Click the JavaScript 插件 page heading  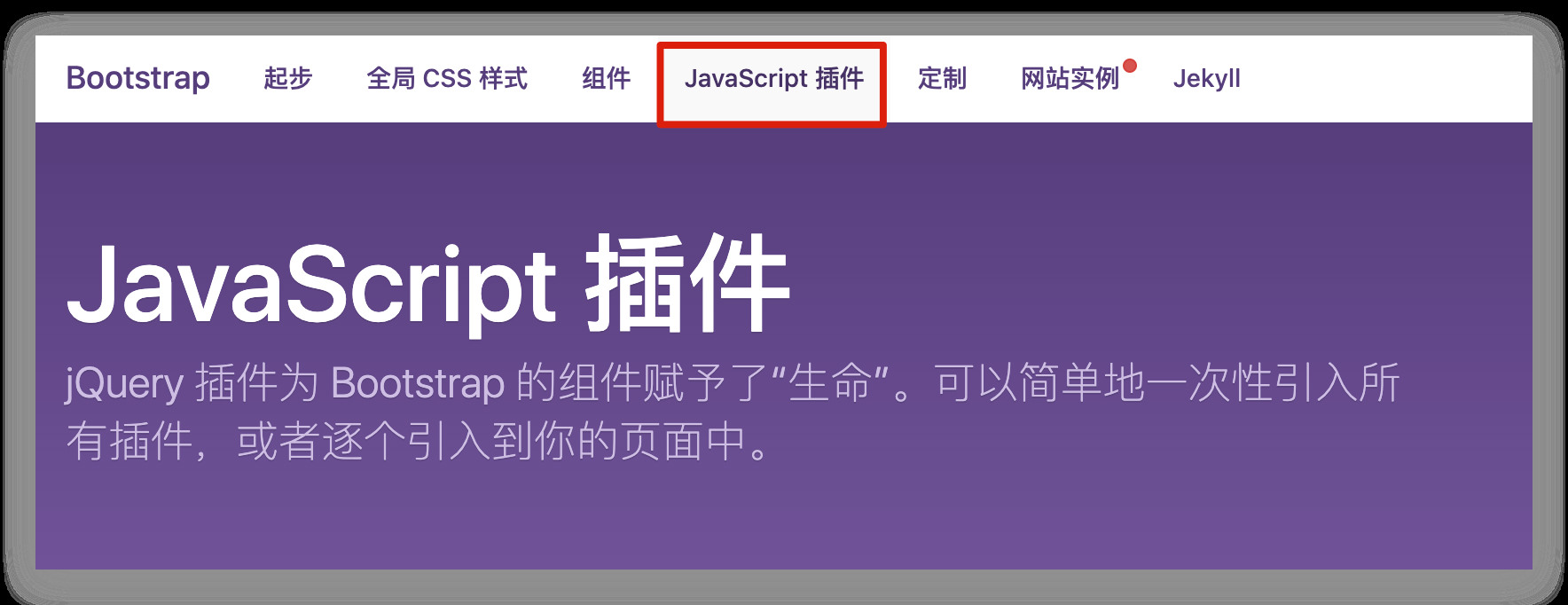pos(428,286)
